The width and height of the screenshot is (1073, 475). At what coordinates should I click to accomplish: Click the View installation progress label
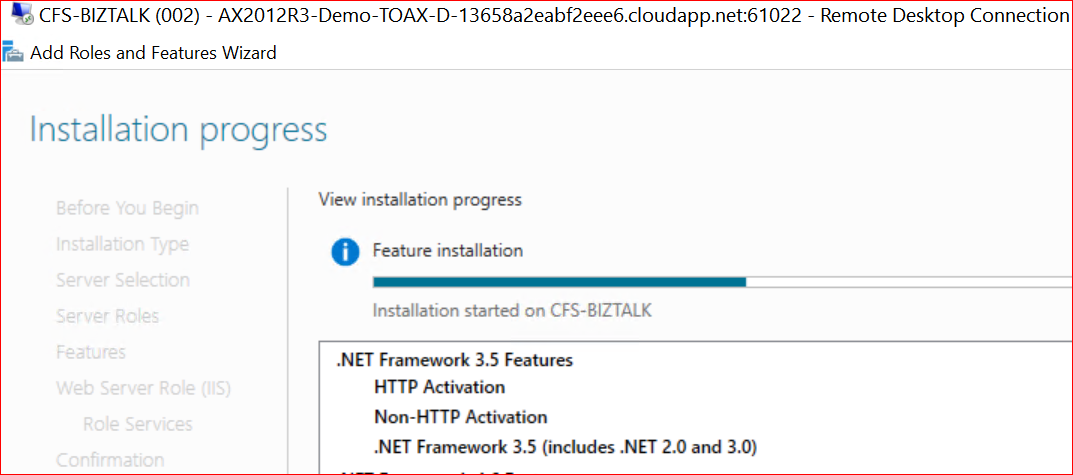tap(420, 200)
